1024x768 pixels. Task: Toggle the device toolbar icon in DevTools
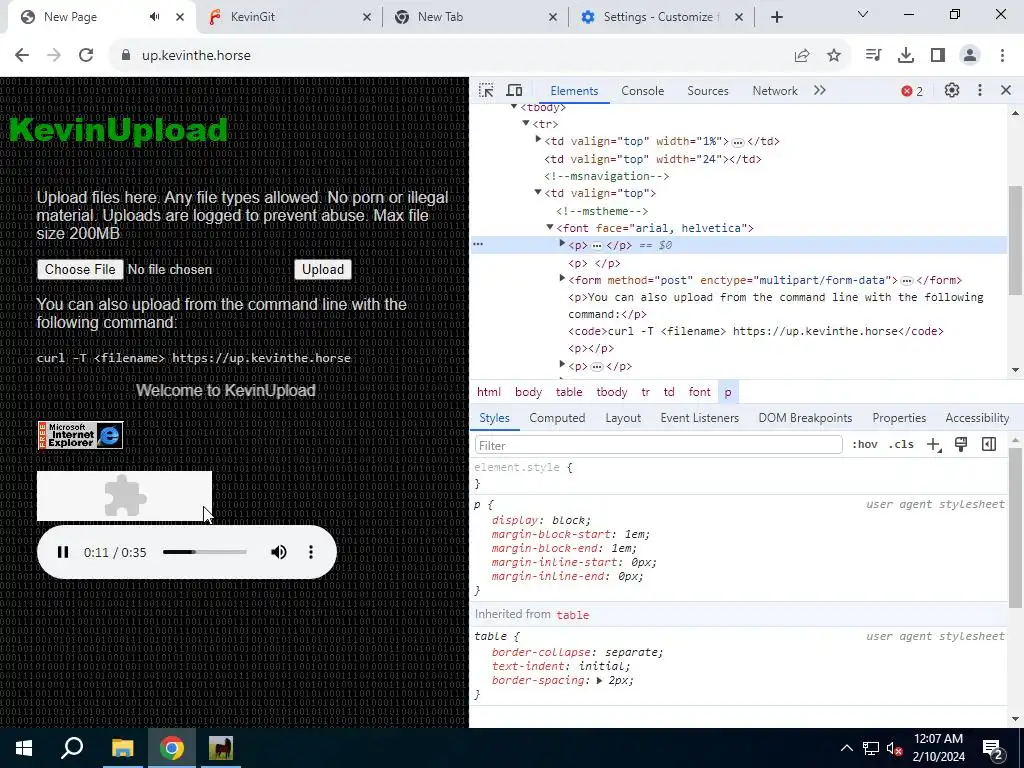coord(515,91)
